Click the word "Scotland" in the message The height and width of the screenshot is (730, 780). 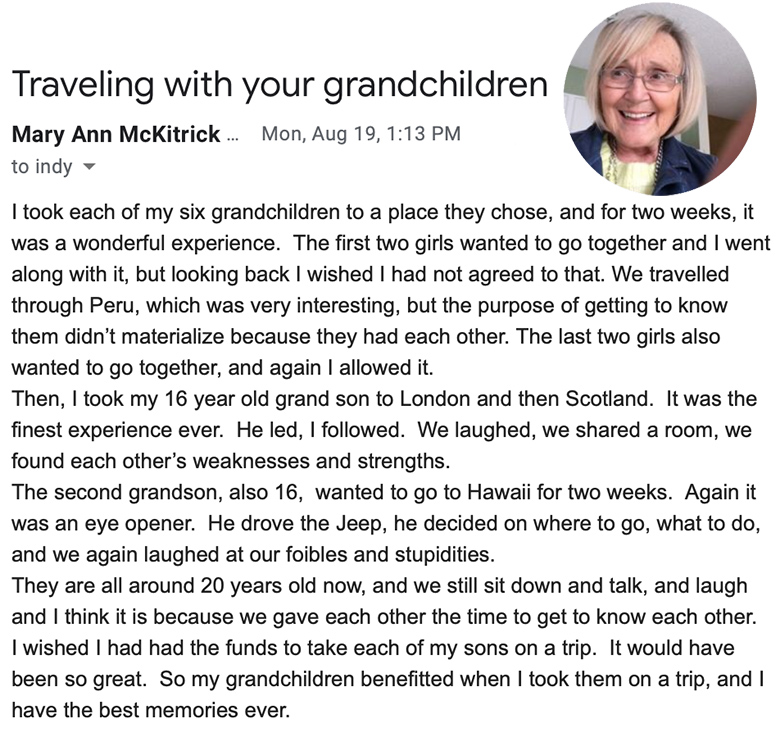(x=607, y=399)
